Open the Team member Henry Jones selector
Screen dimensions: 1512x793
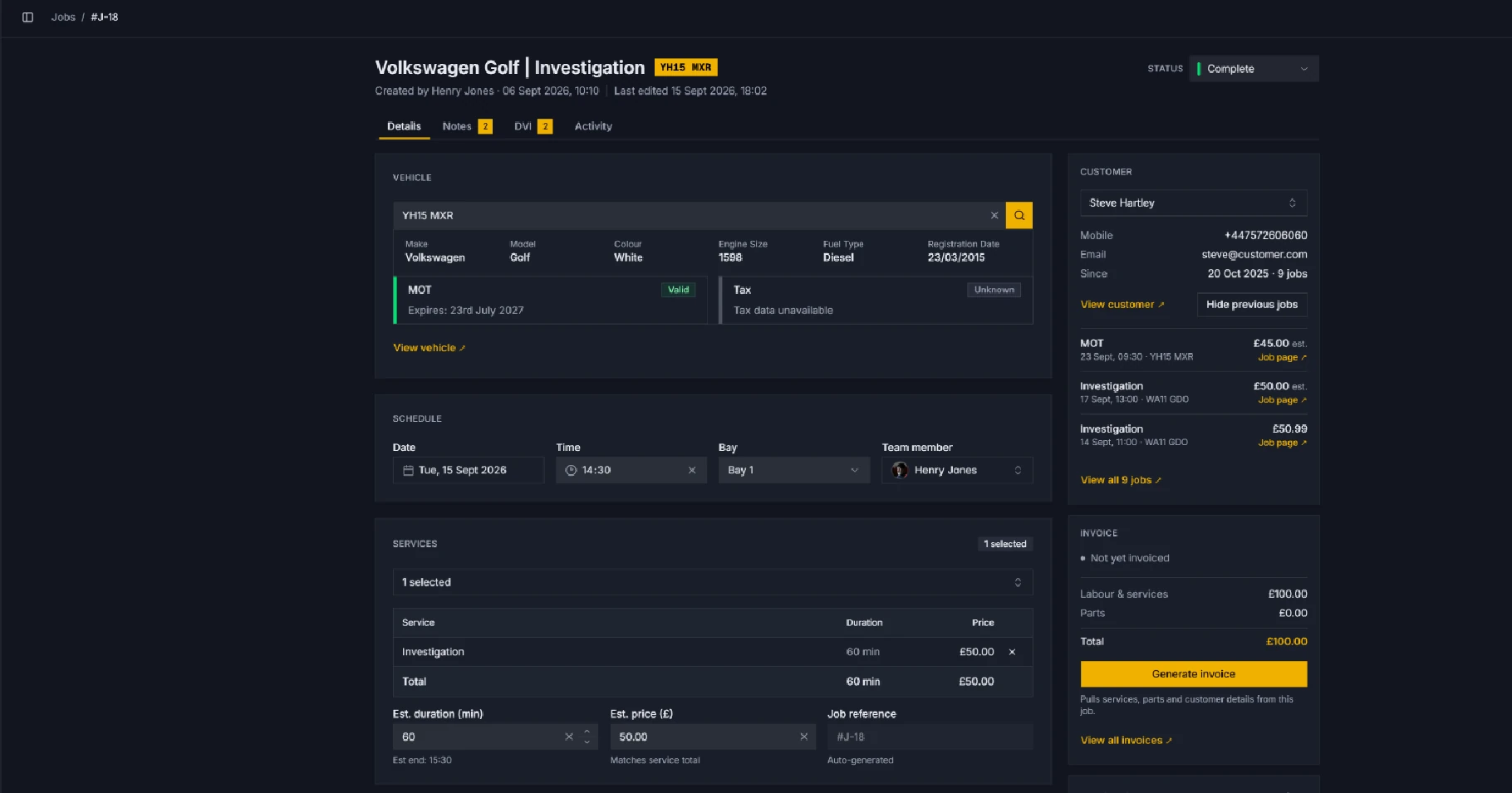(x=957, y=470)
